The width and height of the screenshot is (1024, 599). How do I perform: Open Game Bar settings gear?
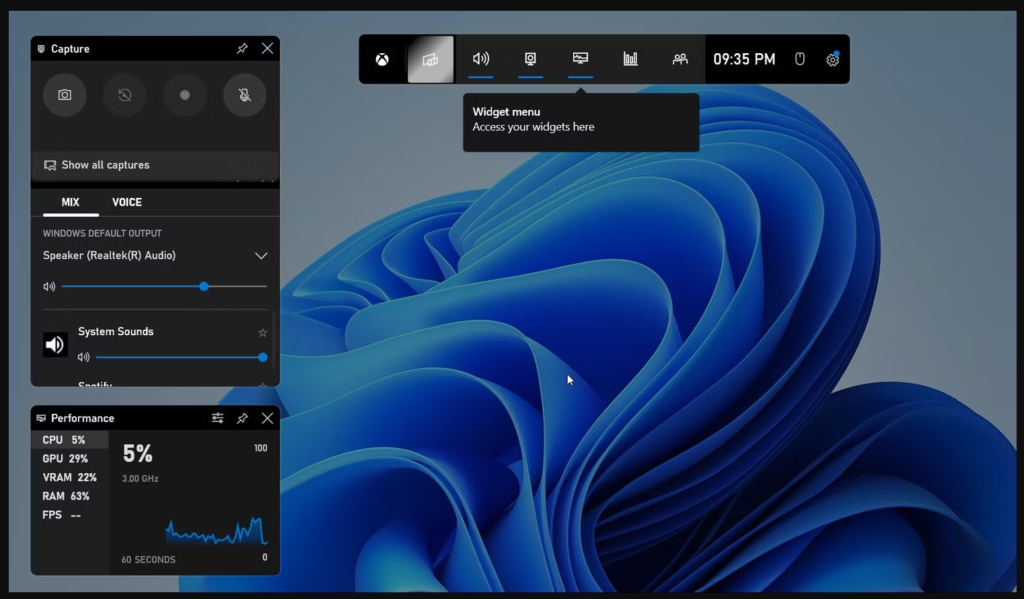coord(832,59)
